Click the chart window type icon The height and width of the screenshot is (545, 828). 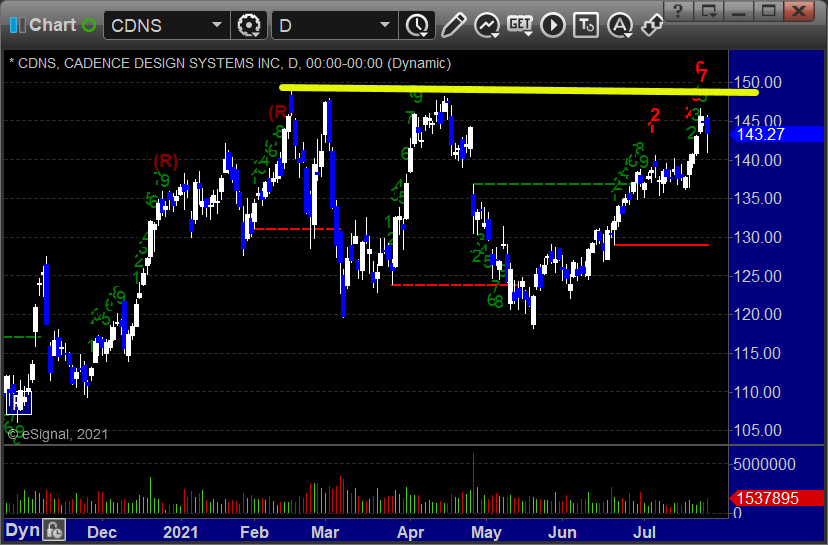click(x=17, y=25)
